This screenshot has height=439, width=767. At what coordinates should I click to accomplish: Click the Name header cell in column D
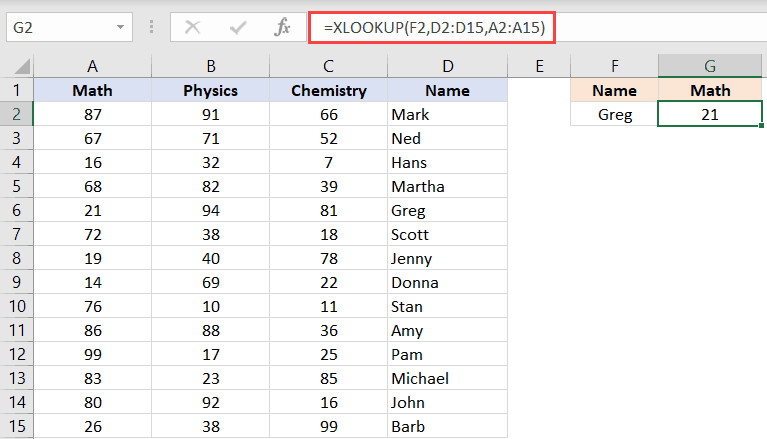(448, 91)
